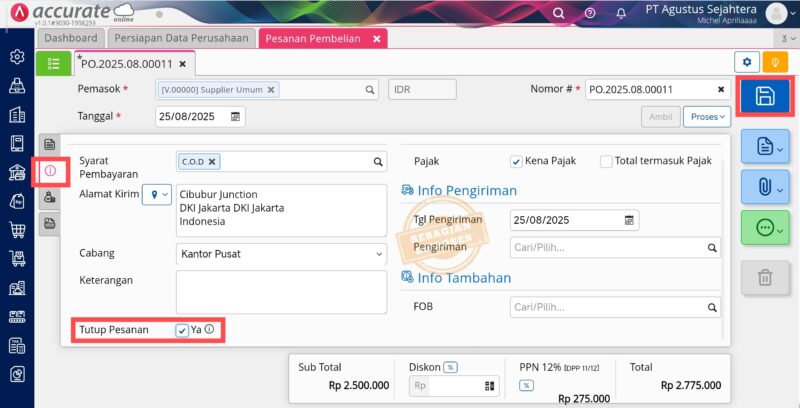Click the grey trash delete button
The image size is (800, 408).
click(x=765, y=277)
